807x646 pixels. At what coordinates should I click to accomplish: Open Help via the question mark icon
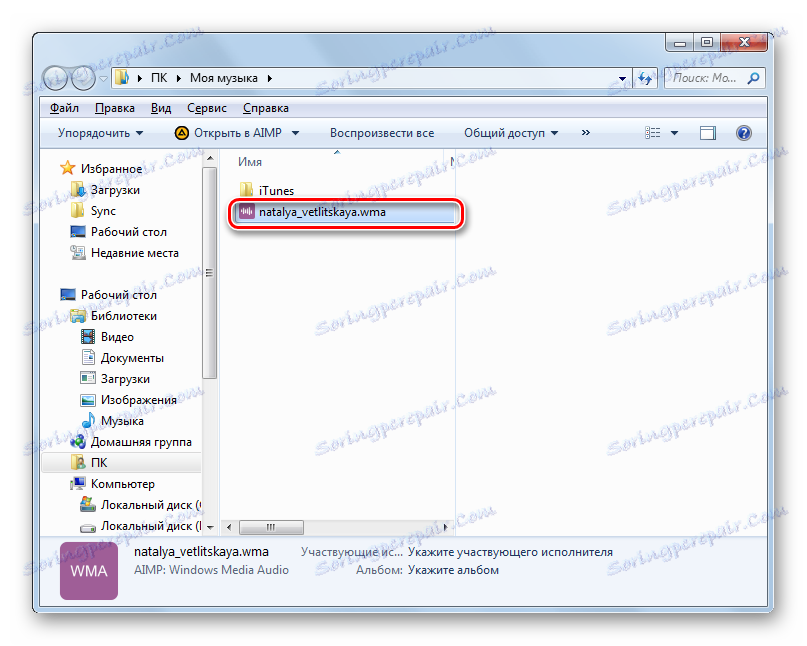743,132
